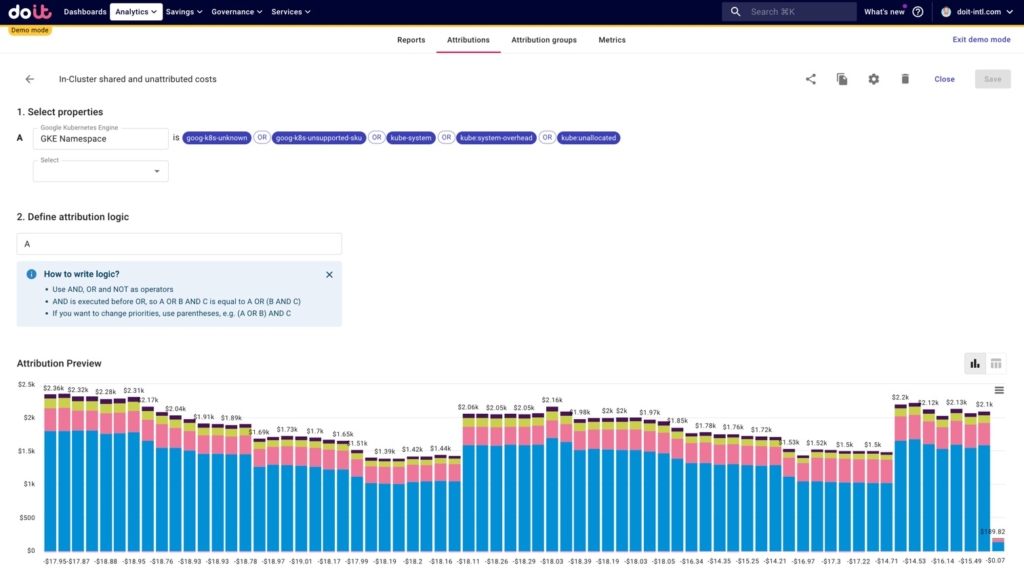Dismiss the How to write logic info box

click(329, 274)
